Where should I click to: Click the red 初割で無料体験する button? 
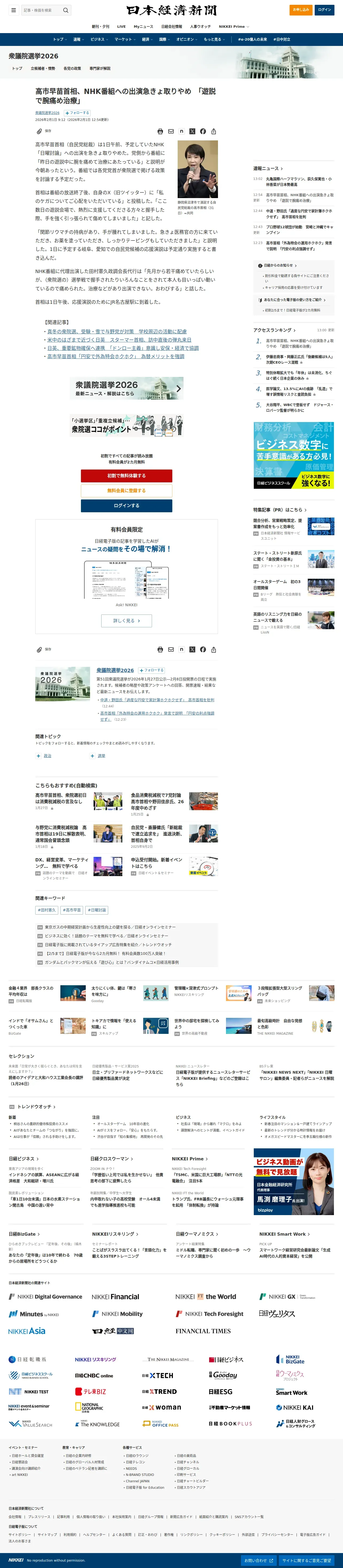(x=127, y=476)
